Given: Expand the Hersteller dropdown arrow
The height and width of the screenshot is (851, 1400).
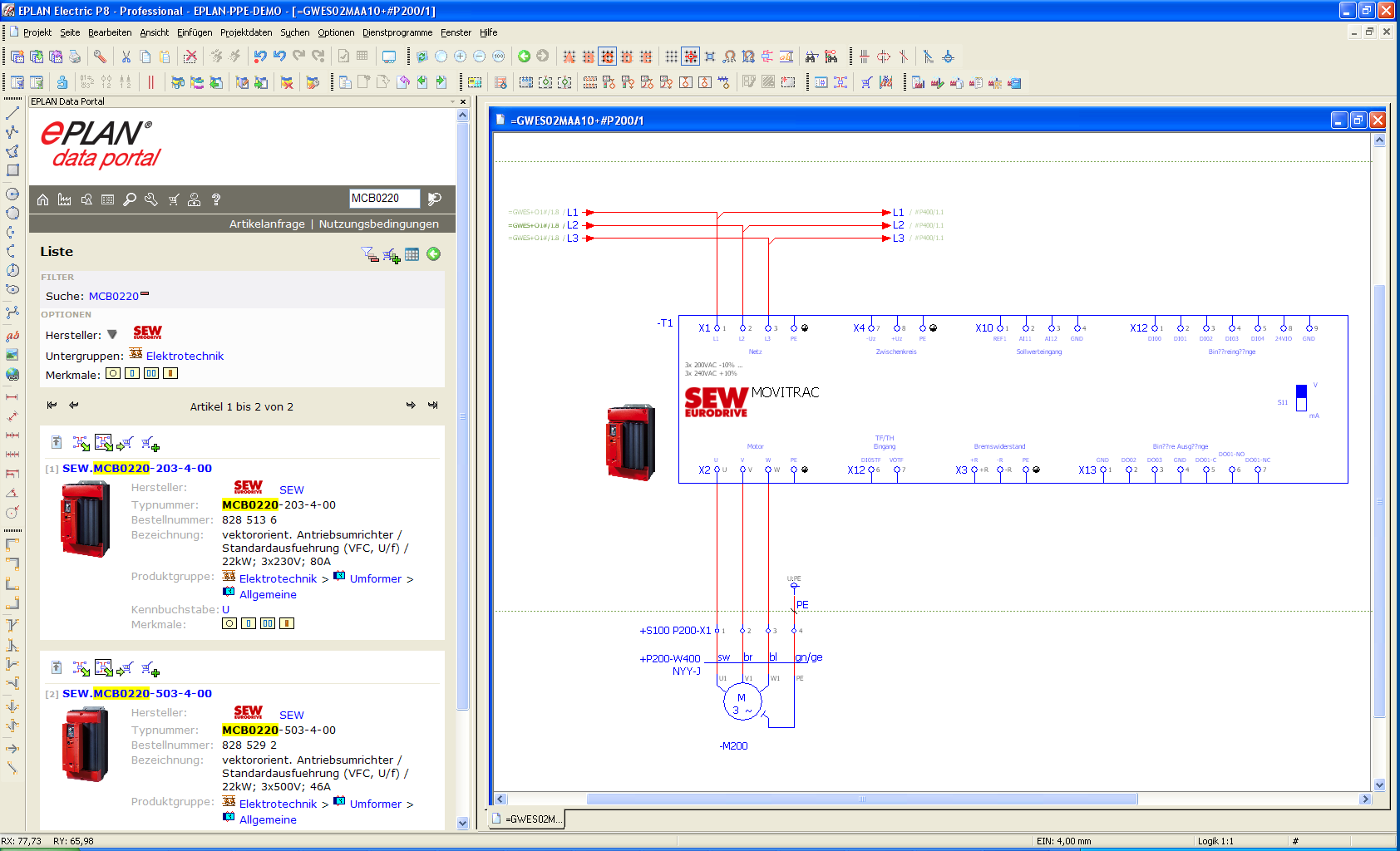Looking at the screenshot, I should pyautogui.click(x=112, y=335).
